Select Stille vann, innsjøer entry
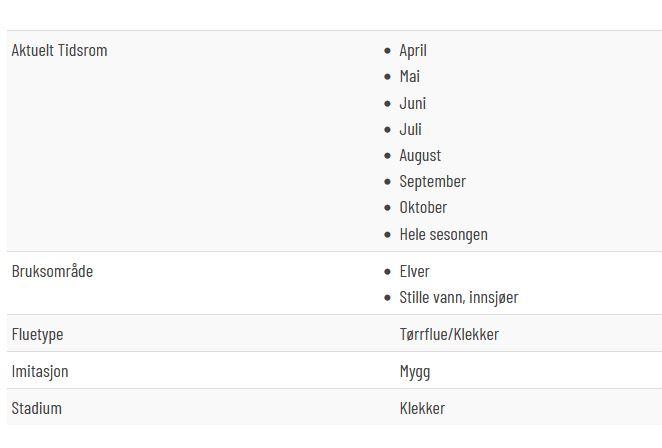 (459, 297)
